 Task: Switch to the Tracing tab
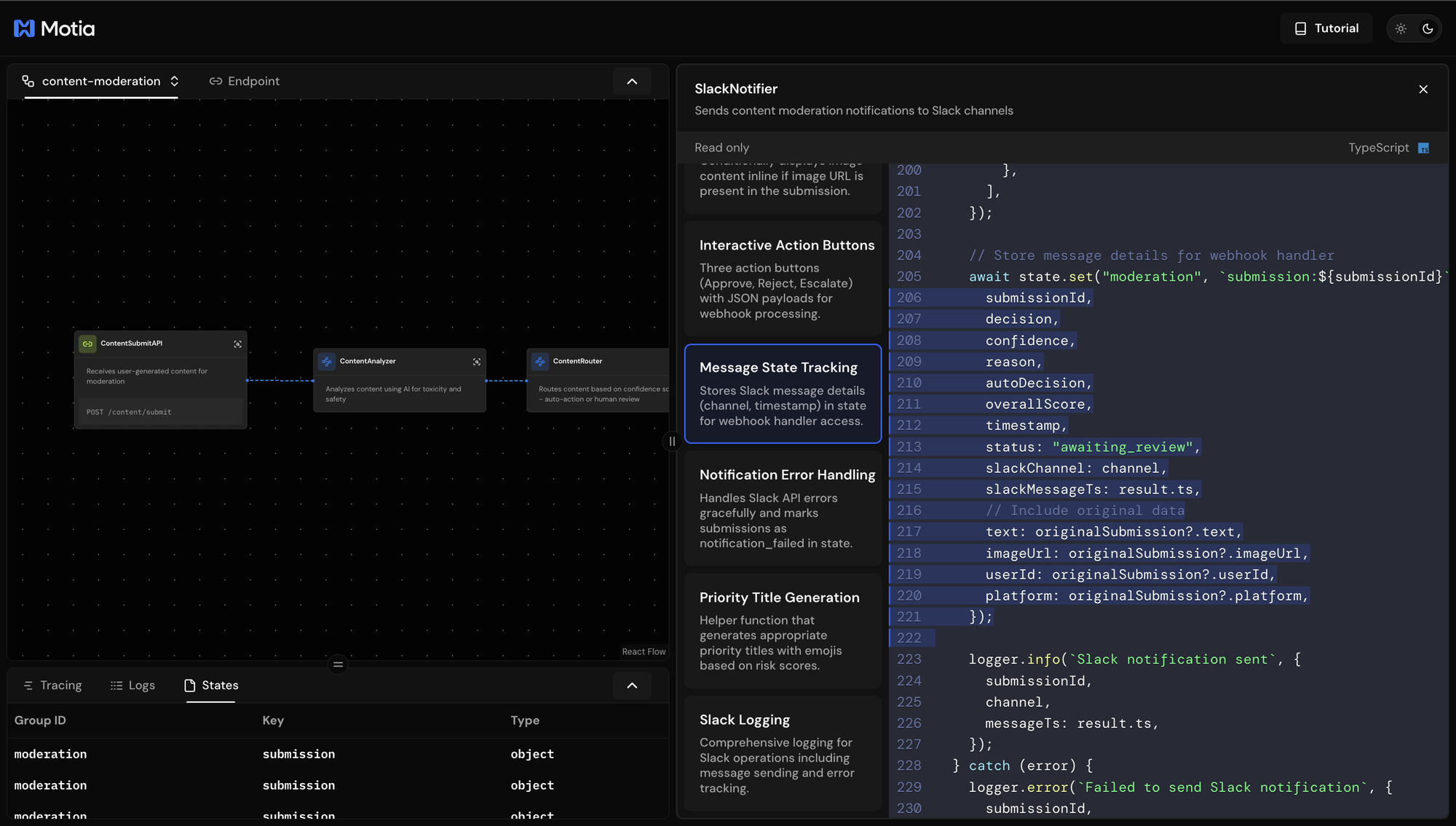pos(52,686)
